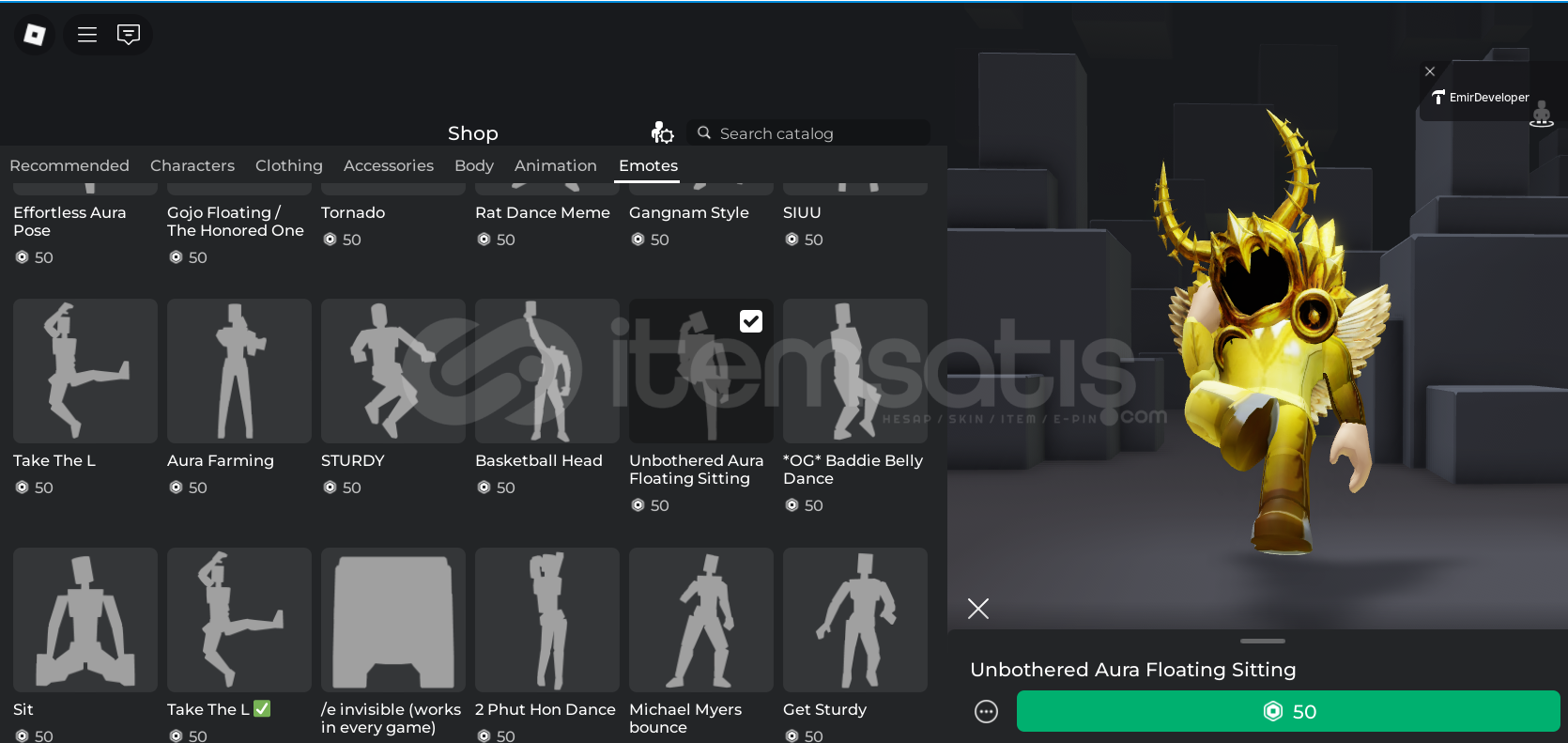Switch to the Animation tab
1568x743 pixels.
pyautogui.click(x=556, y=165)
